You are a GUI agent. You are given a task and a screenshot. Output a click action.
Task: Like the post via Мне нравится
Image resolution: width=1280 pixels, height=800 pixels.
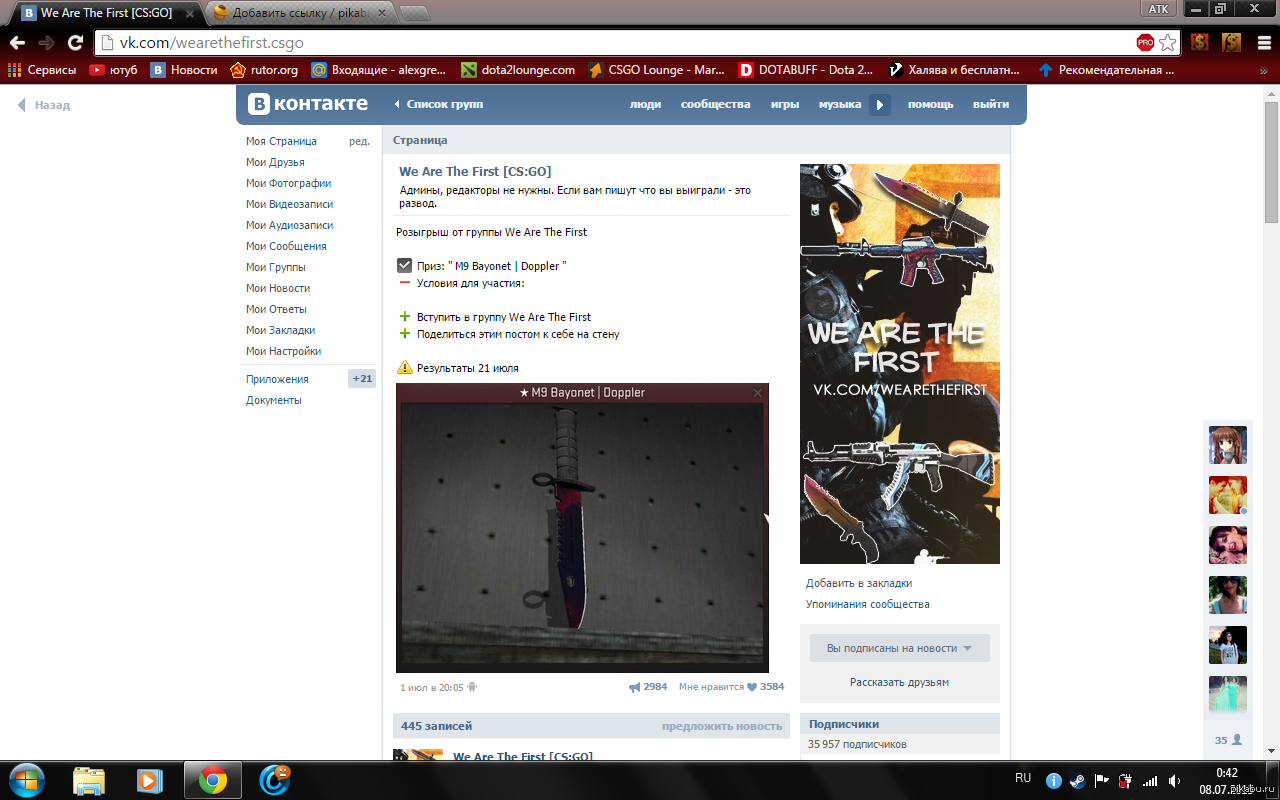(x=731, y=687)
